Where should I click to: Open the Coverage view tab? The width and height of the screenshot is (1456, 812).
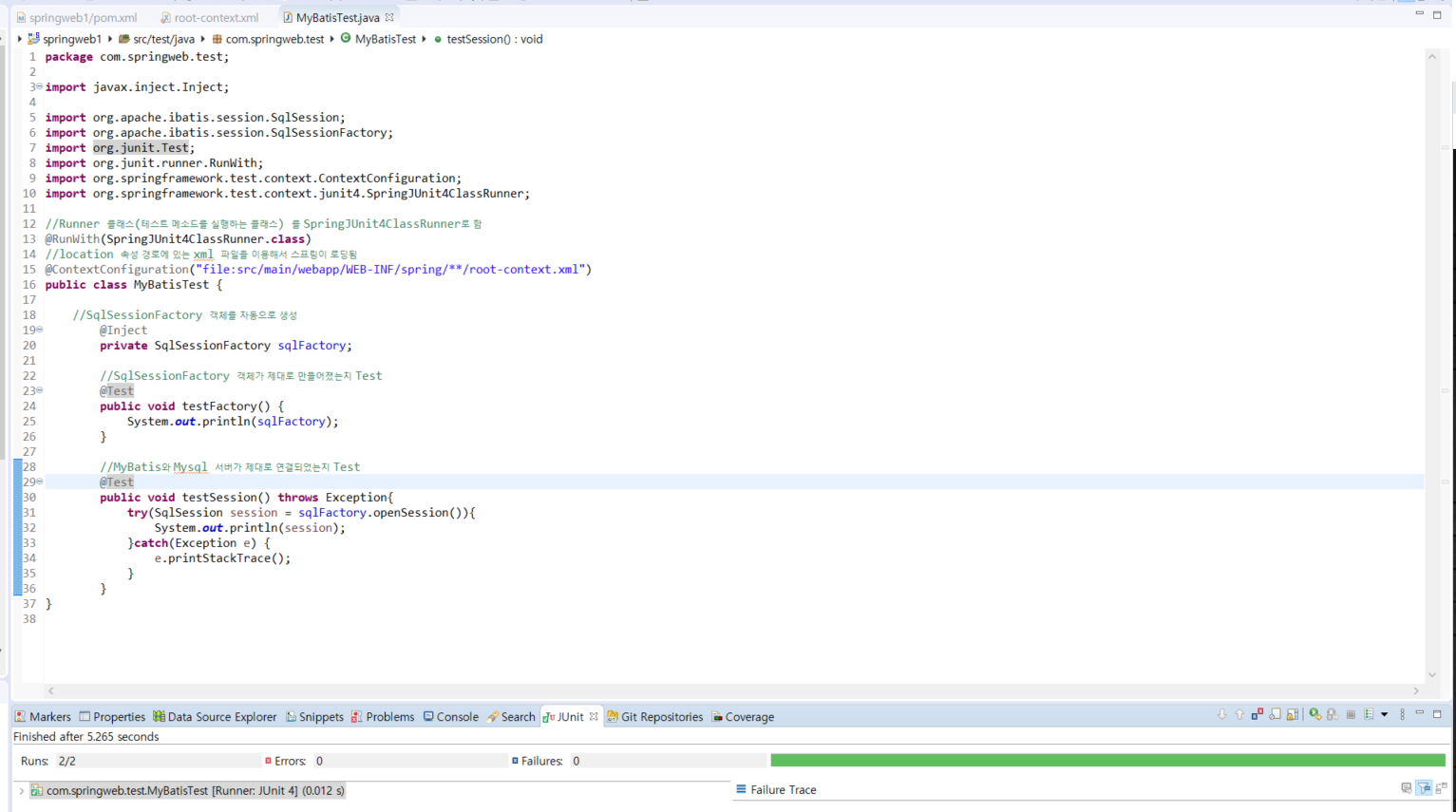[x=743, y=717]
